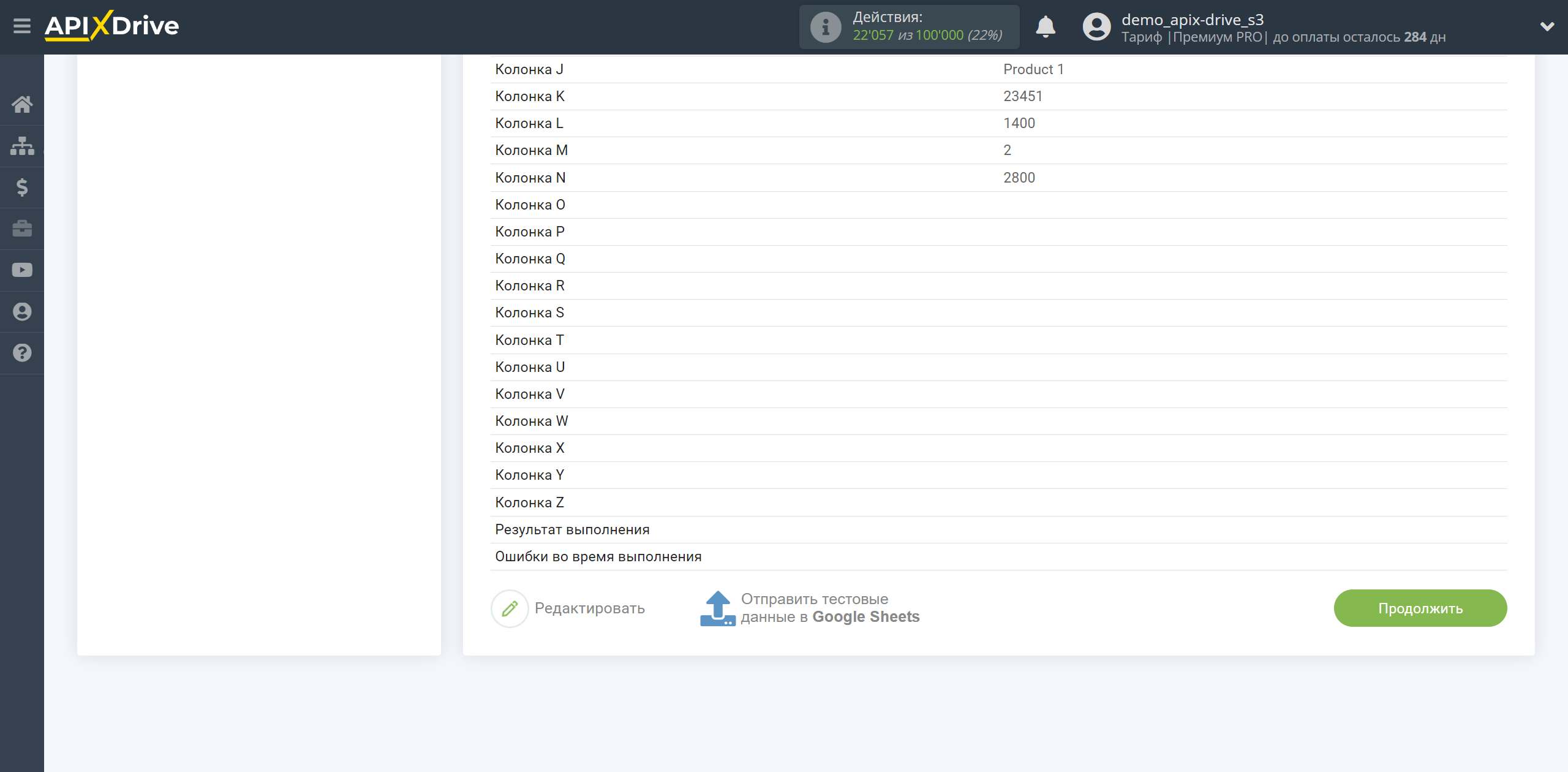Select the 2800 value

tap(1019, 178)
